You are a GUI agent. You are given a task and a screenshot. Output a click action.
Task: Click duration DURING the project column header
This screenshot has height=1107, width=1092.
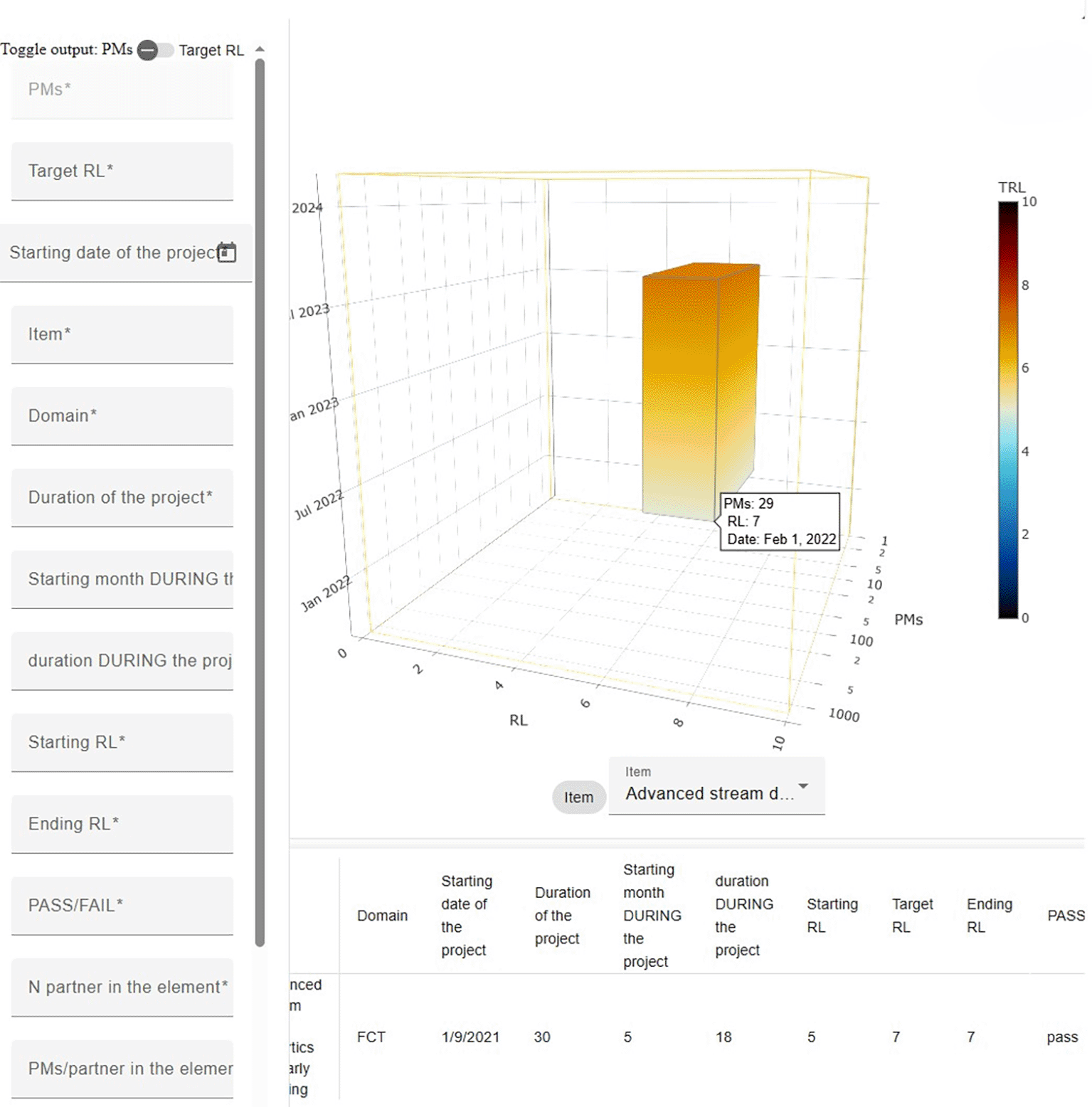pos(743,916)
